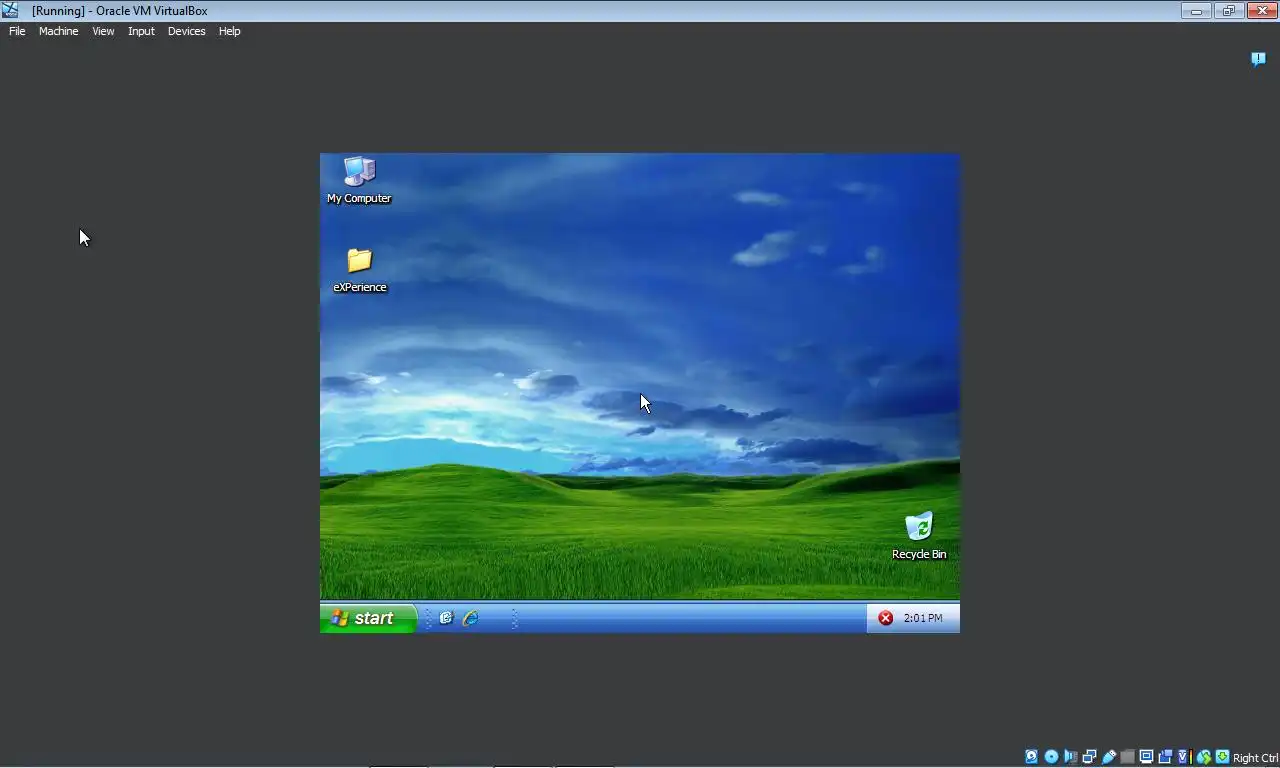The height and width of the screenshot is (768, 1280).
Task: Click the virtualization features status icon
Action: click(1185, 757)
